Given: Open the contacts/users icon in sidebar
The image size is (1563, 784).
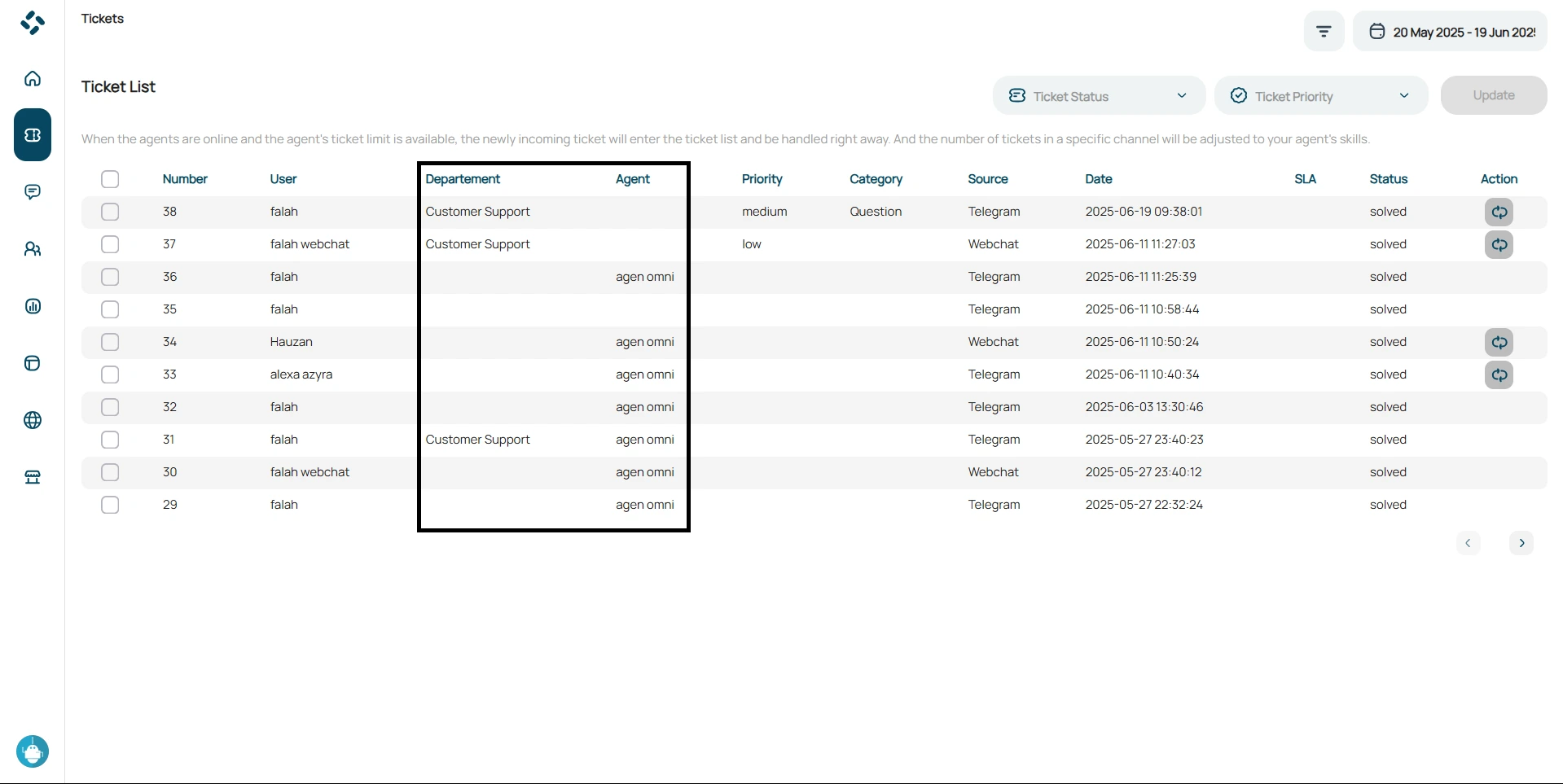Looking at the screenshot, I should click(33, 249).
